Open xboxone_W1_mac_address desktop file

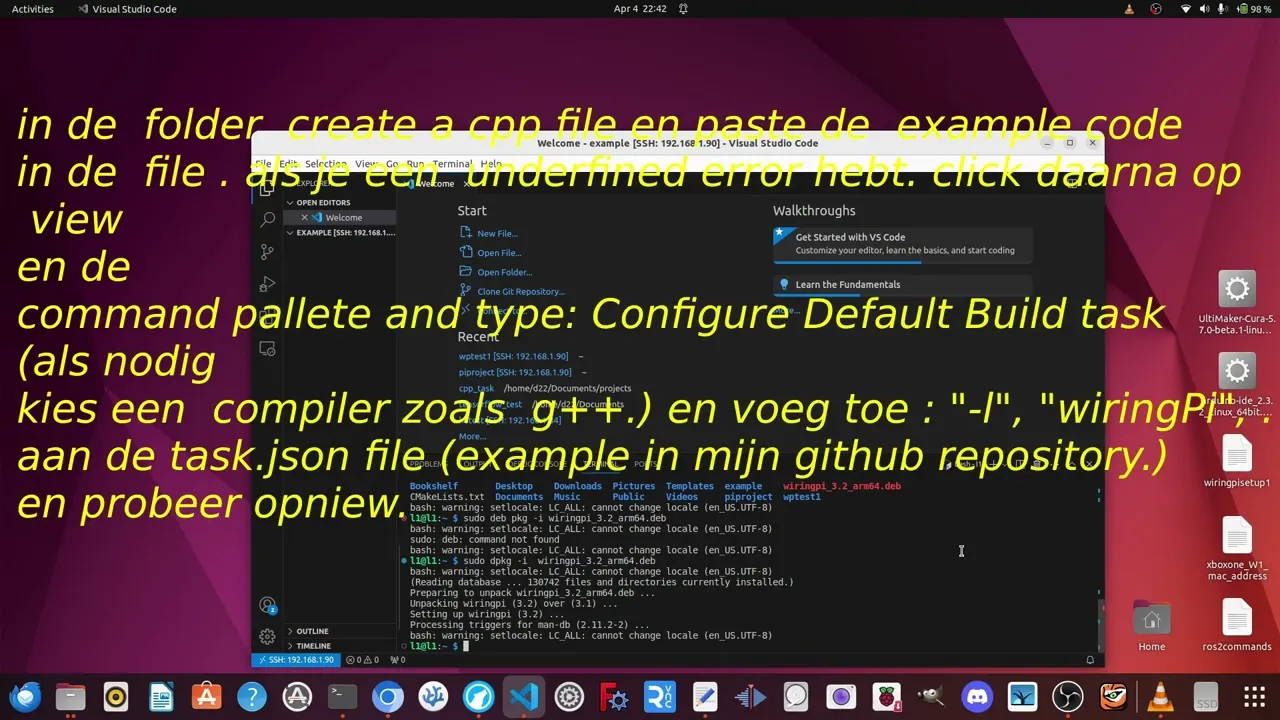click(x=1237, y=549)
